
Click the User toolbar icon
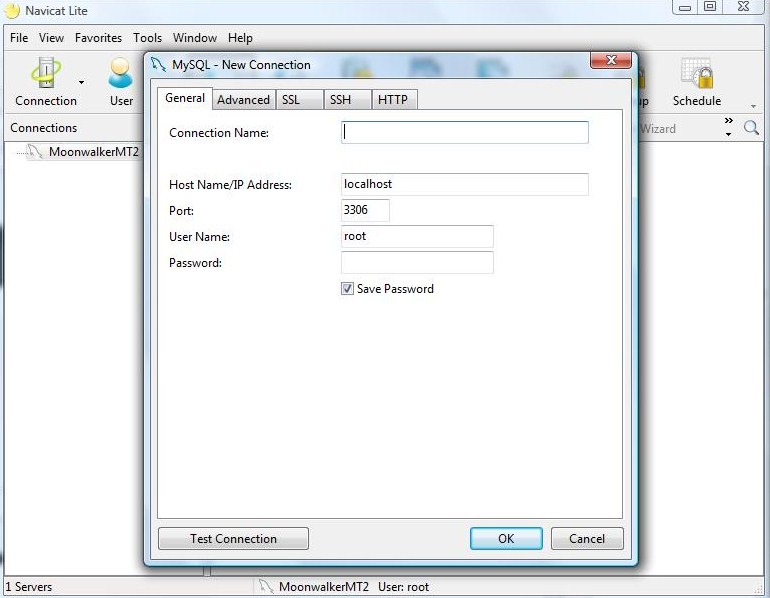[121, 82]
